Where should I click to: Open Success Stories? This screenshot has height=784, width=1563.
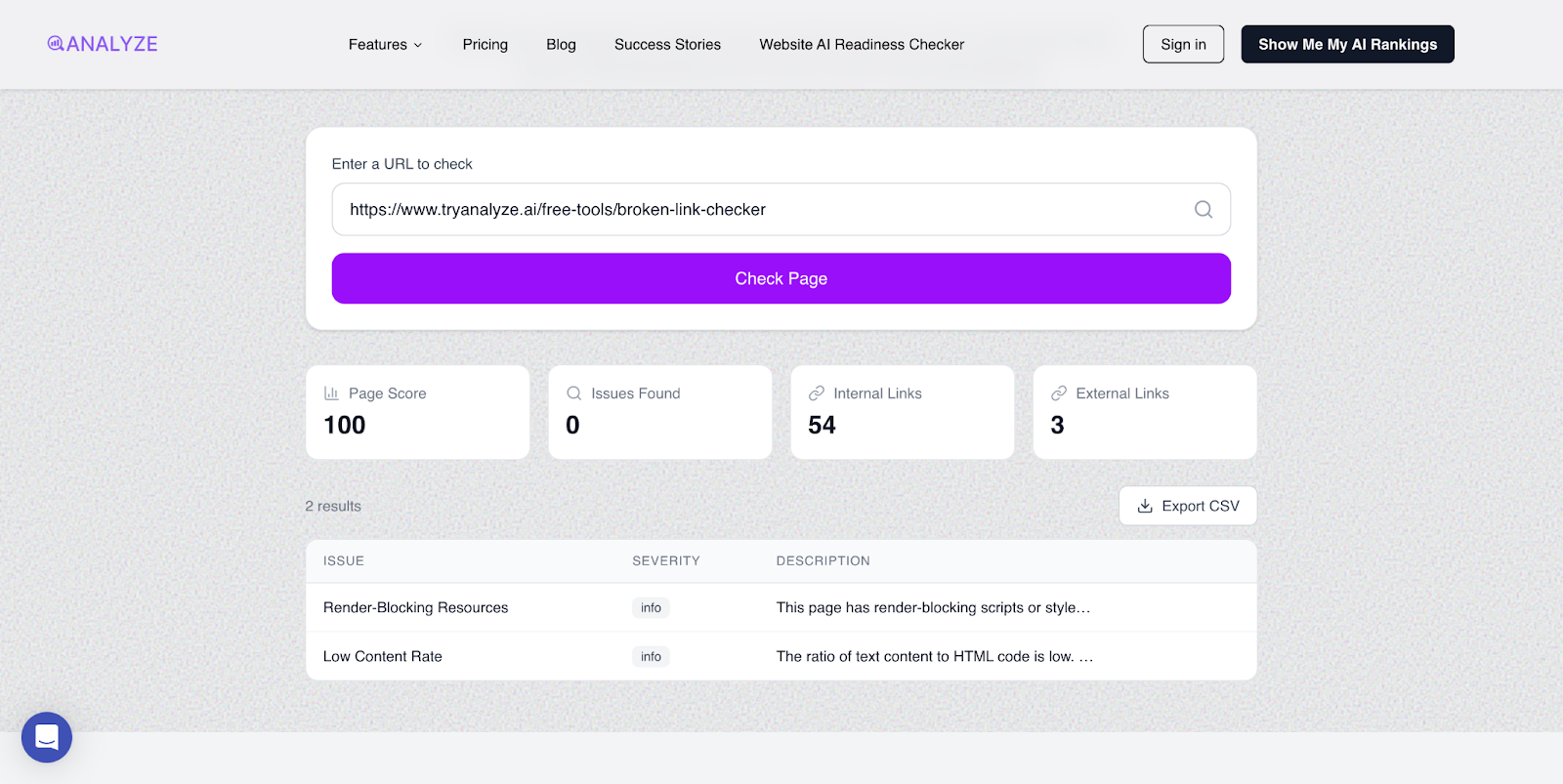point(667,44)
